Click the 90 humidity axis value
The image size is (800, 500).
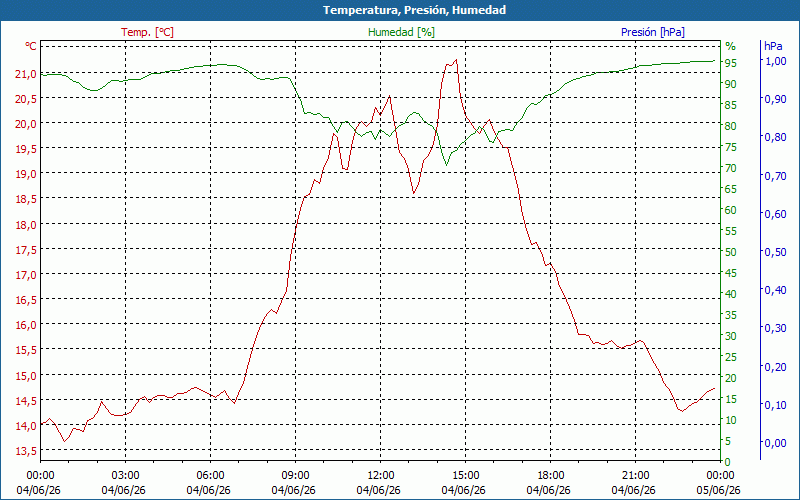pos(731,84)
